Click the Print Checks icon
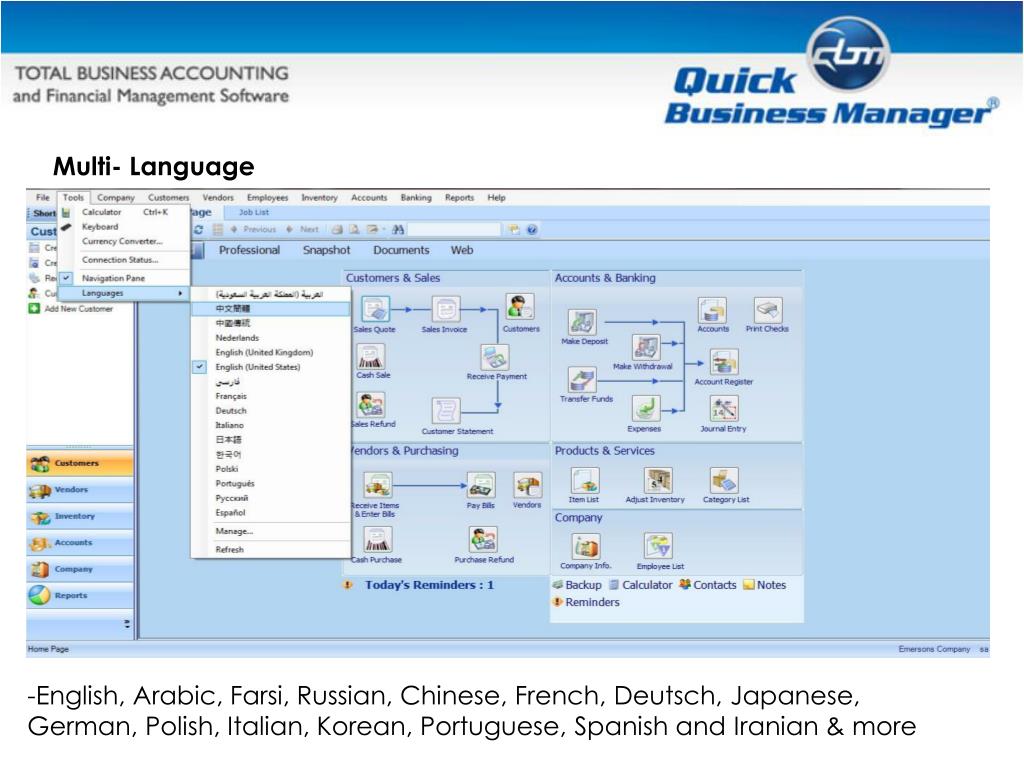This screenshot has width=1024, height=768. tap(767, 310)
